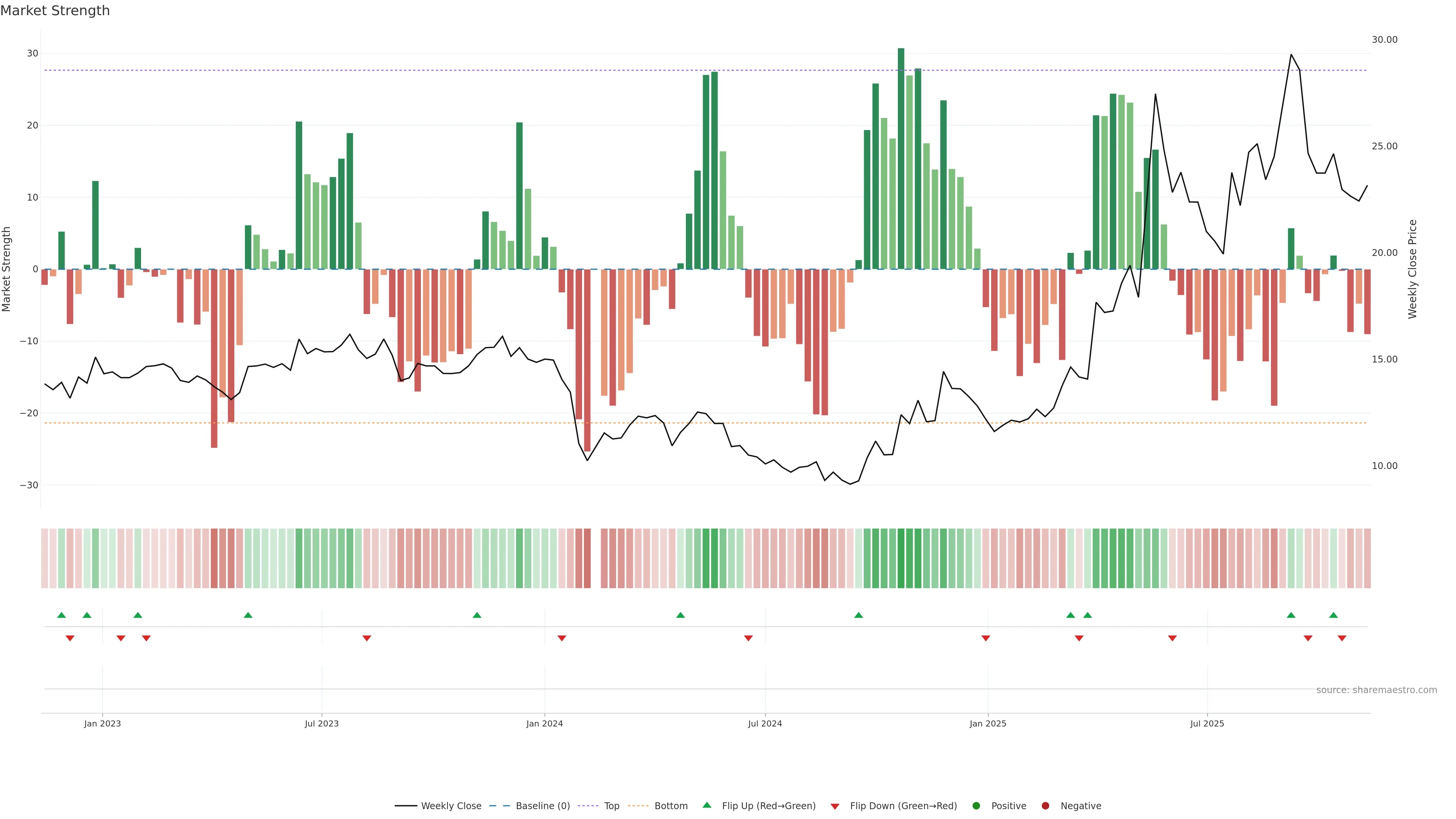Click the darkest green heatmap strip cell
This screenshot has height=819, width=1456.
click(901, 558)
